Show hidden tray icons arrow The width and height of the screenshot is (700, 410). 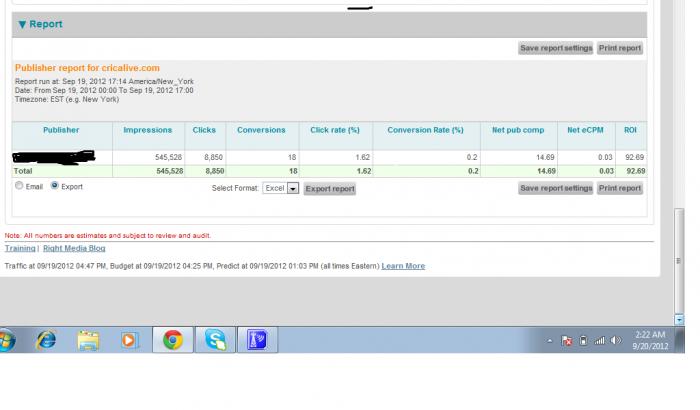[x=550, y=341]
